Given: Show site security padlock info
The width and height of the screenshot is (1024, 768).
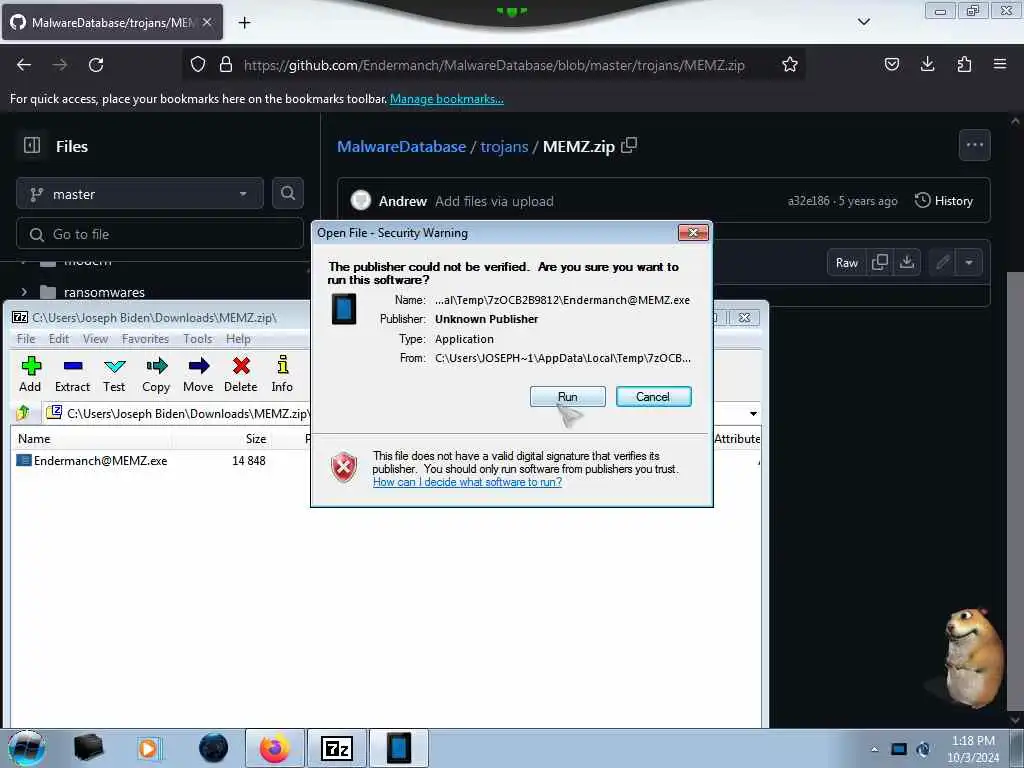Looking at the screenshot, I should [x=226, y=64].
